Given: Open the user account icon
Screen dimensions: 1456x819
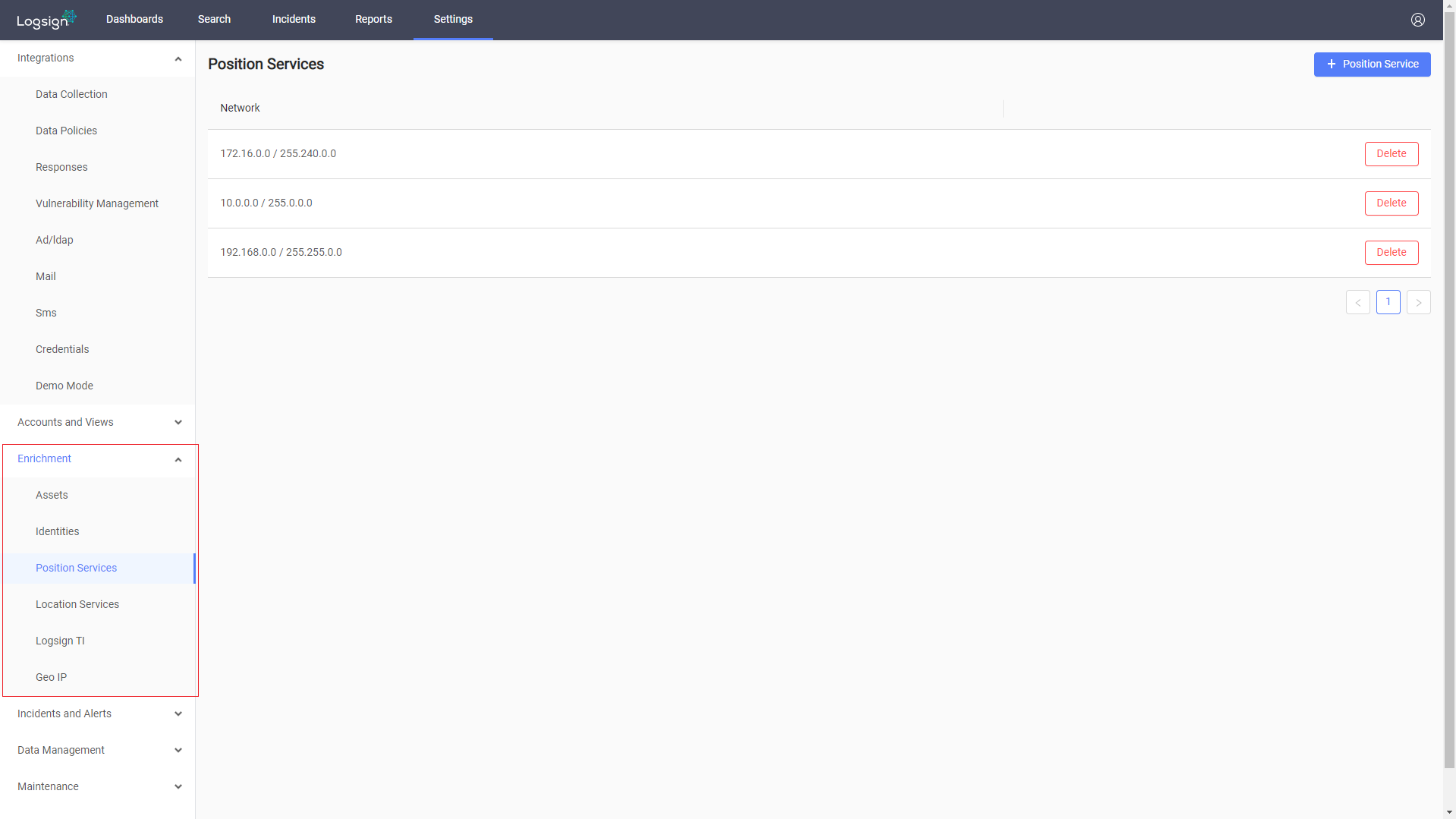Looking at the screenshot, I should pos(1417,20).
